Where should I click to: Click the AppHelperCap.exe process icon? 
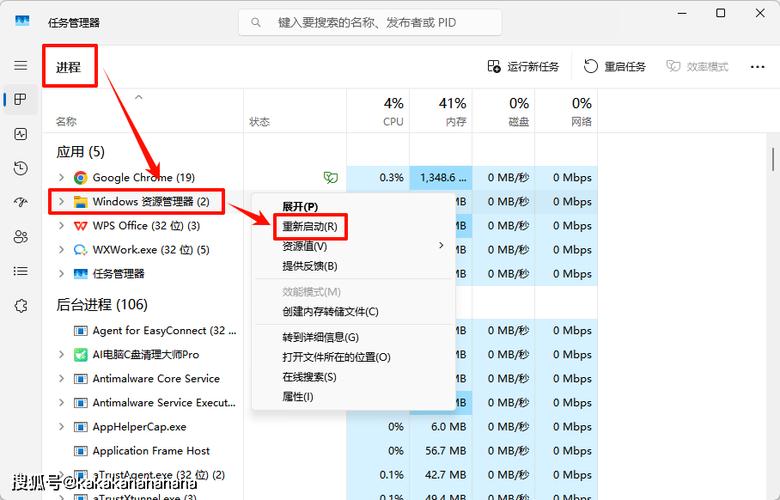pos(81,427)
